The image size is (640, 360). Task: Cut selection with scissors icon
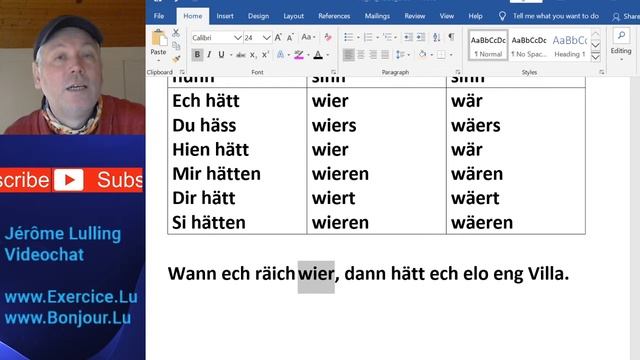pyautogui.click(x=176, y=33)
